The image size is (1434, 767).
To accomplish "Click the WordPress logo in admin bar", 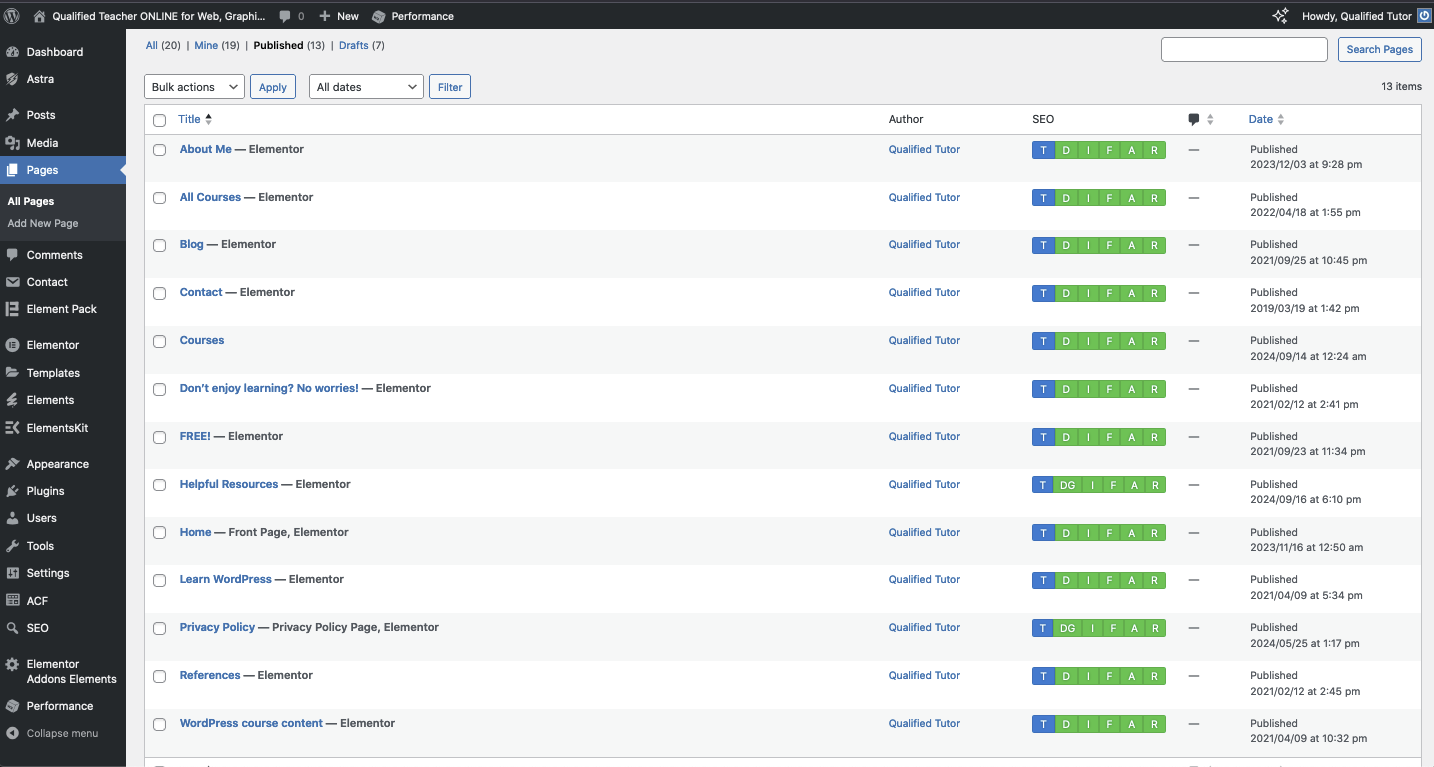I will [x=12, y=16].
